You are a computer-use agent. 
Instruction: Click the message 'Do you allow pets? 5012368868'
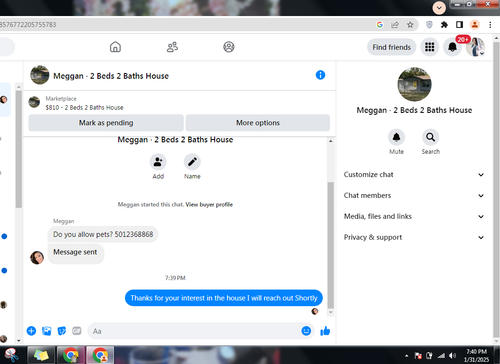[103, 234]
